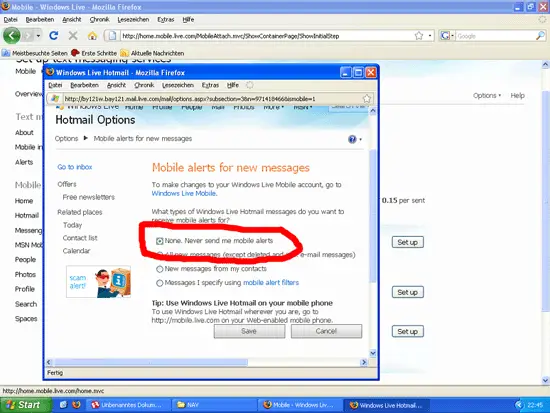Click the green back arrow button
The image size is (550, 413).
point(12,35)
